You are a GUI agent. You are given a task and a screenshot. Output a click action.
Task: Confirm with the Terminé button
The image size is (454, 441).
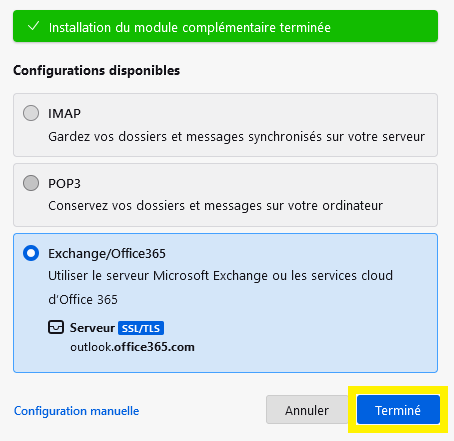[x=398, y=410]
